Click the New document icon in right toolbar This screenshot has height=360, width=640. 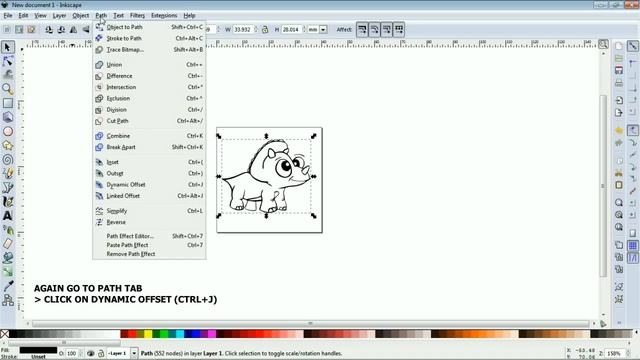coord(619,46)
